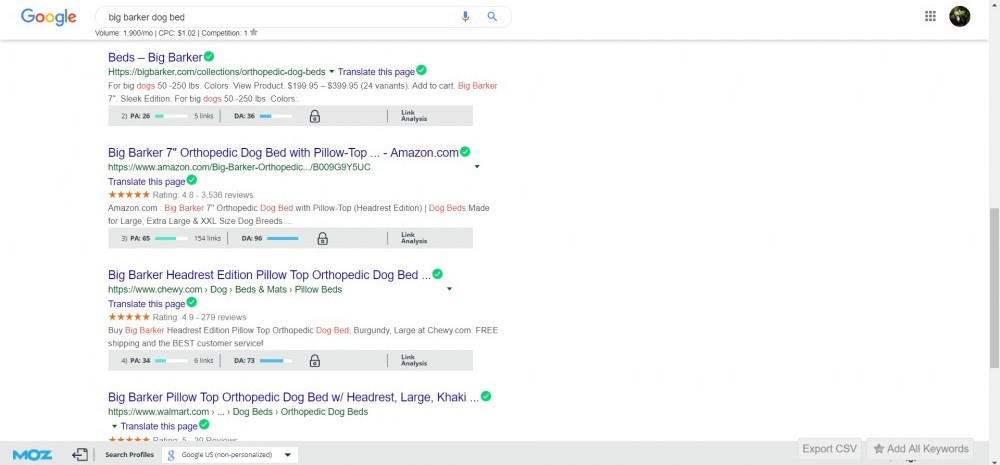Image resolution: width=1000 pixels, height=465 pixels.
Task: Click green check beside Chewy result title
Action: (437, 274)
